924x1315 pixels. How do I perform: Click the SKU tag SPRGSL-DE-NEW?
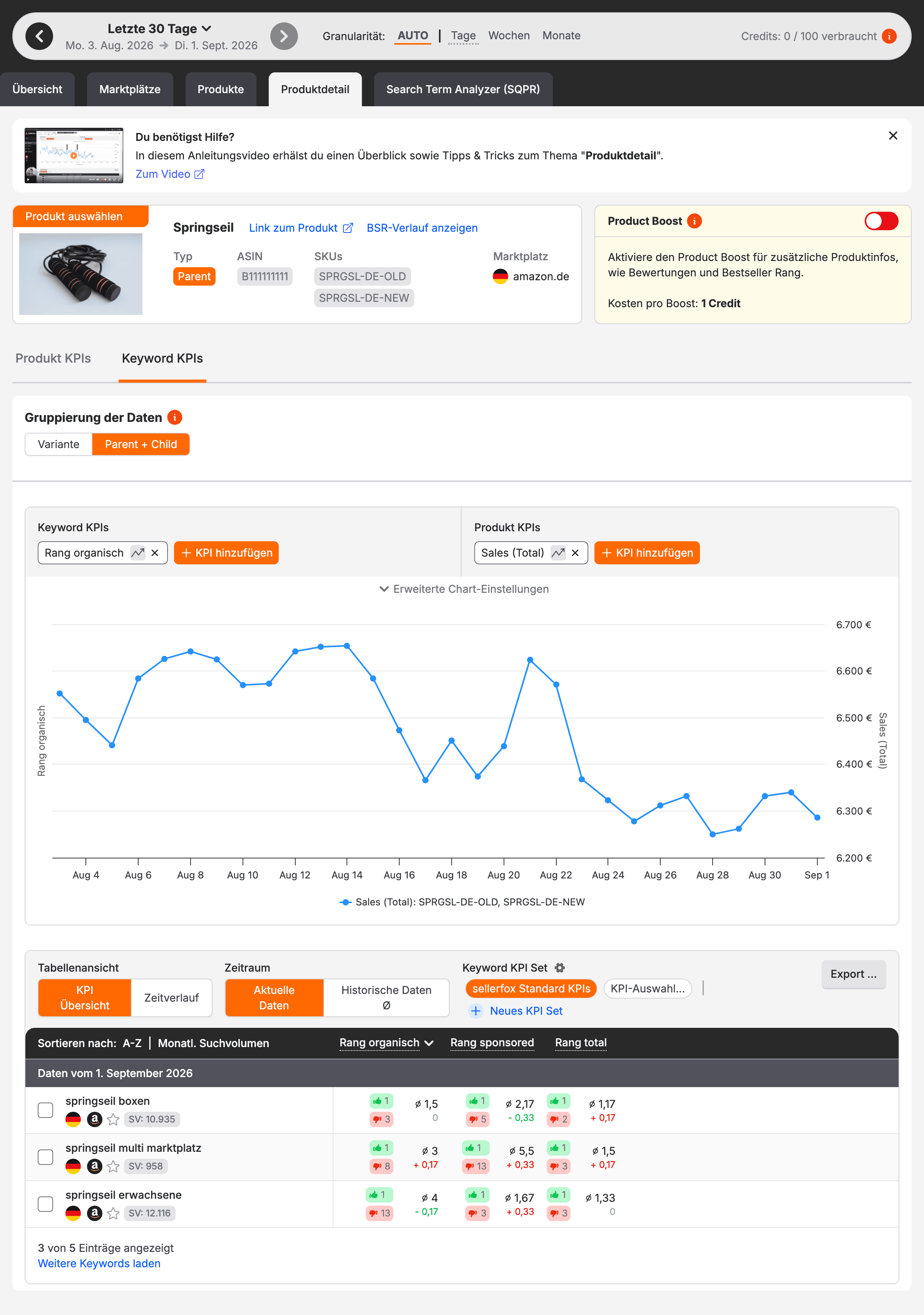pos(364,298)
